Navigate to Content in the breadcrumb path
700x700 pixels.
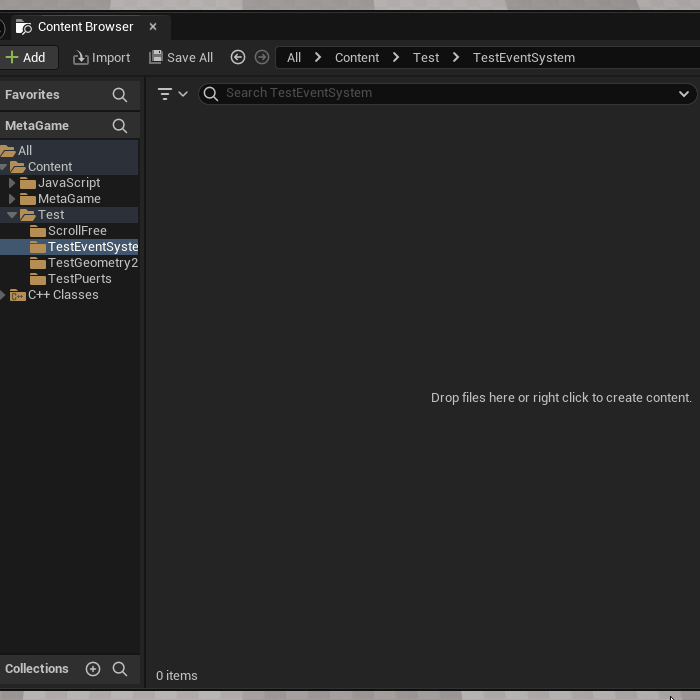(x=357, y=58)
